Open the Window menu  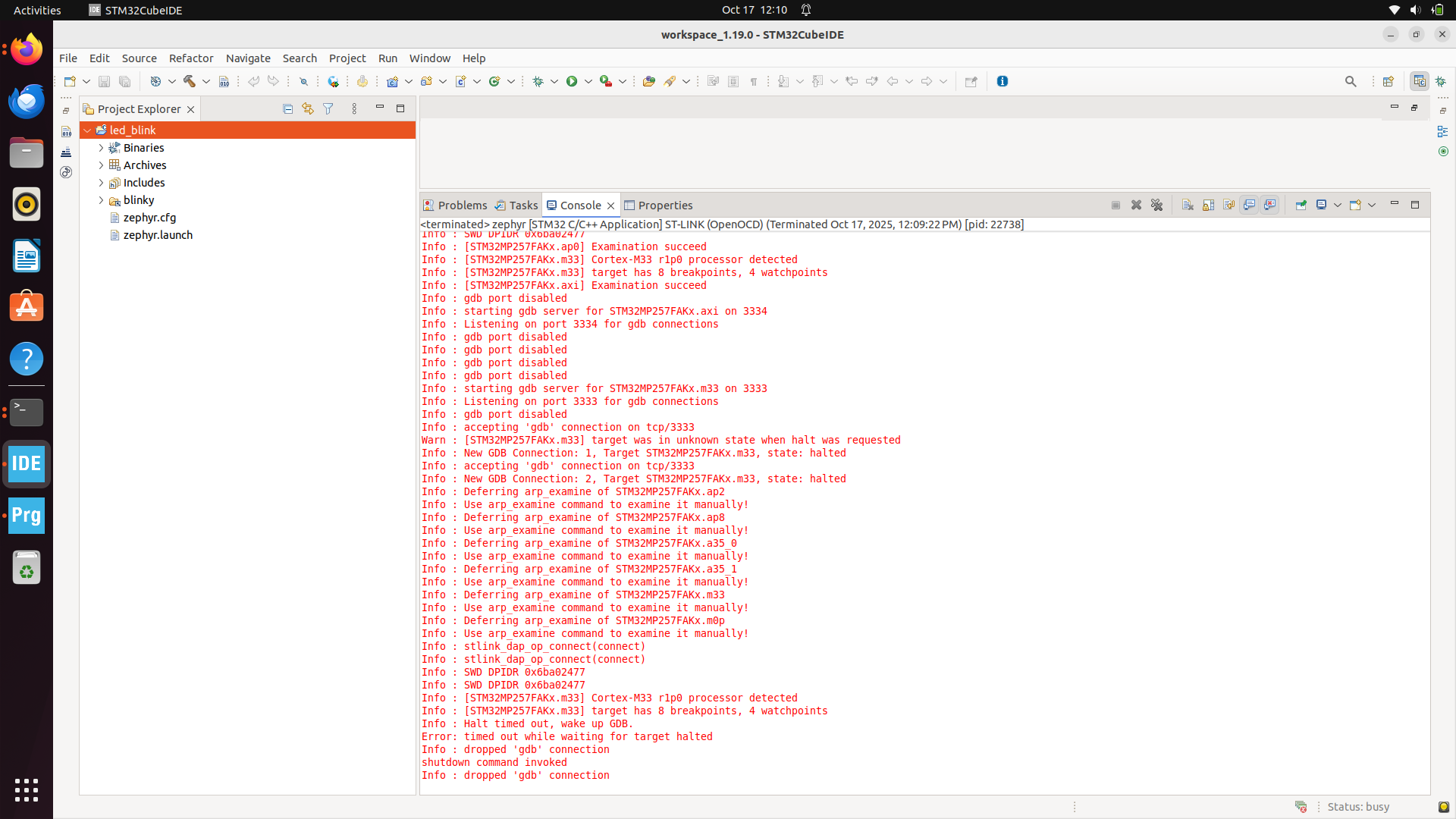(429, 58)
